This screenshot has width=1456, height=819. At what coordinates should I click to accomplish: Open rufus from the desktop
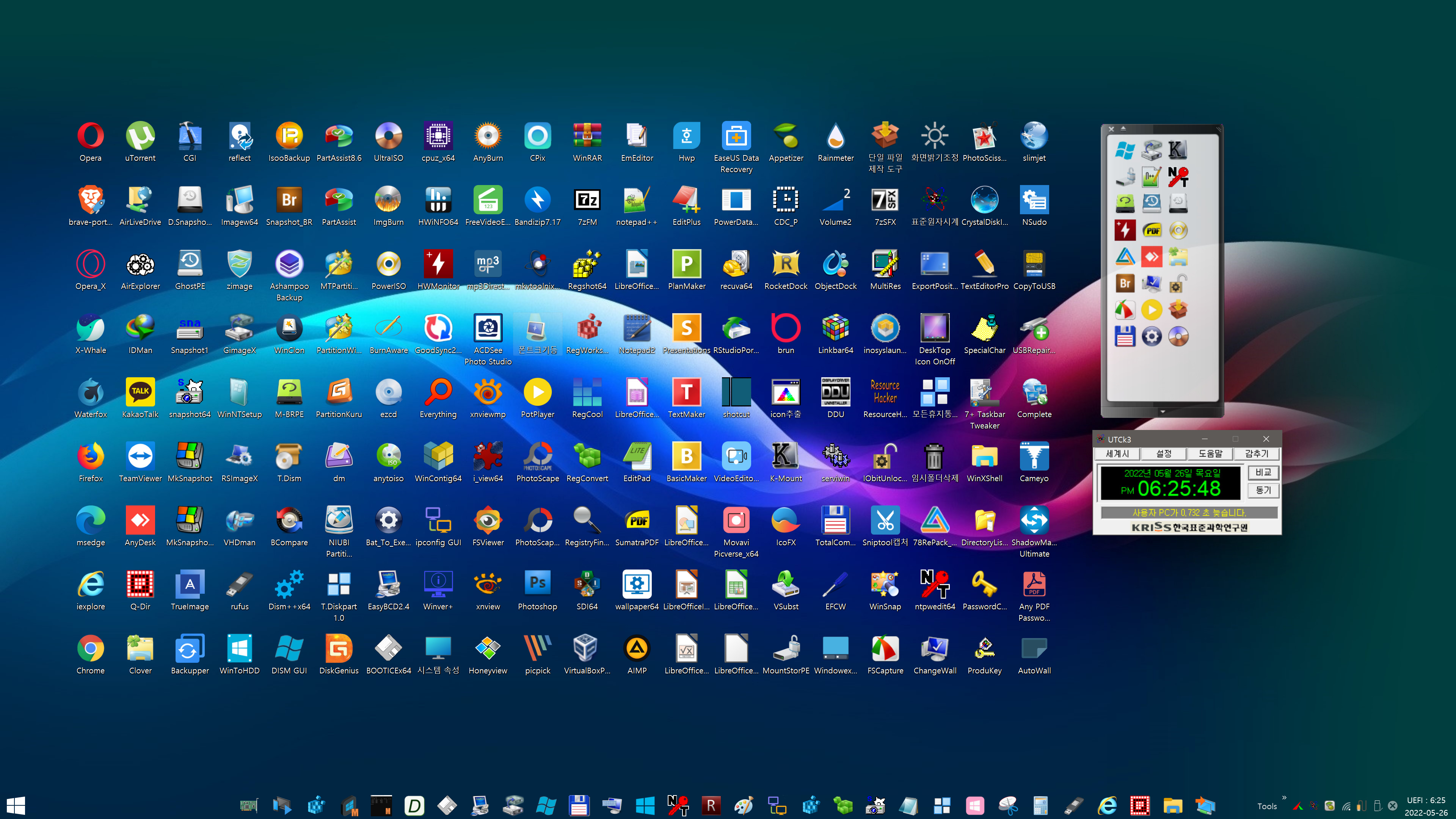tap(240, 590)
